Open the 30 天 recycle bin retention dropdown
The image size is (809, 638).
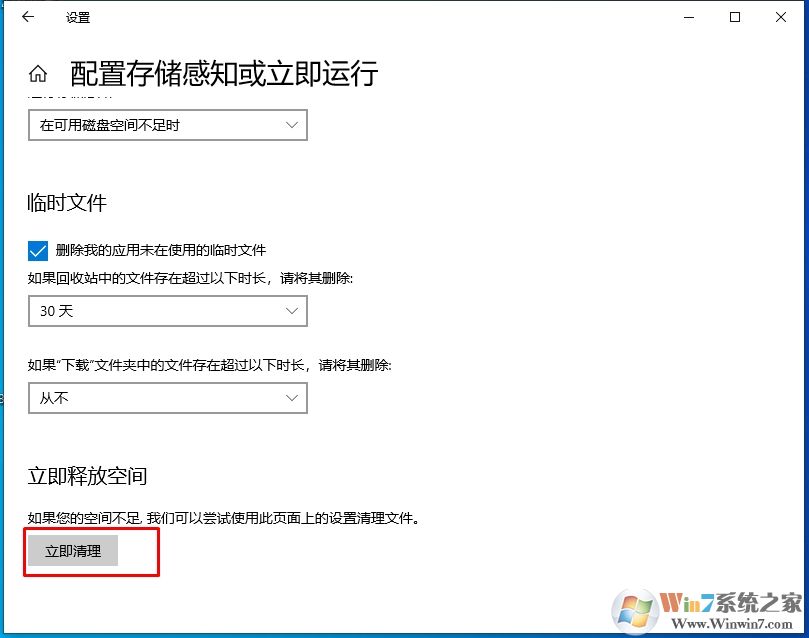tap(167, 311)
